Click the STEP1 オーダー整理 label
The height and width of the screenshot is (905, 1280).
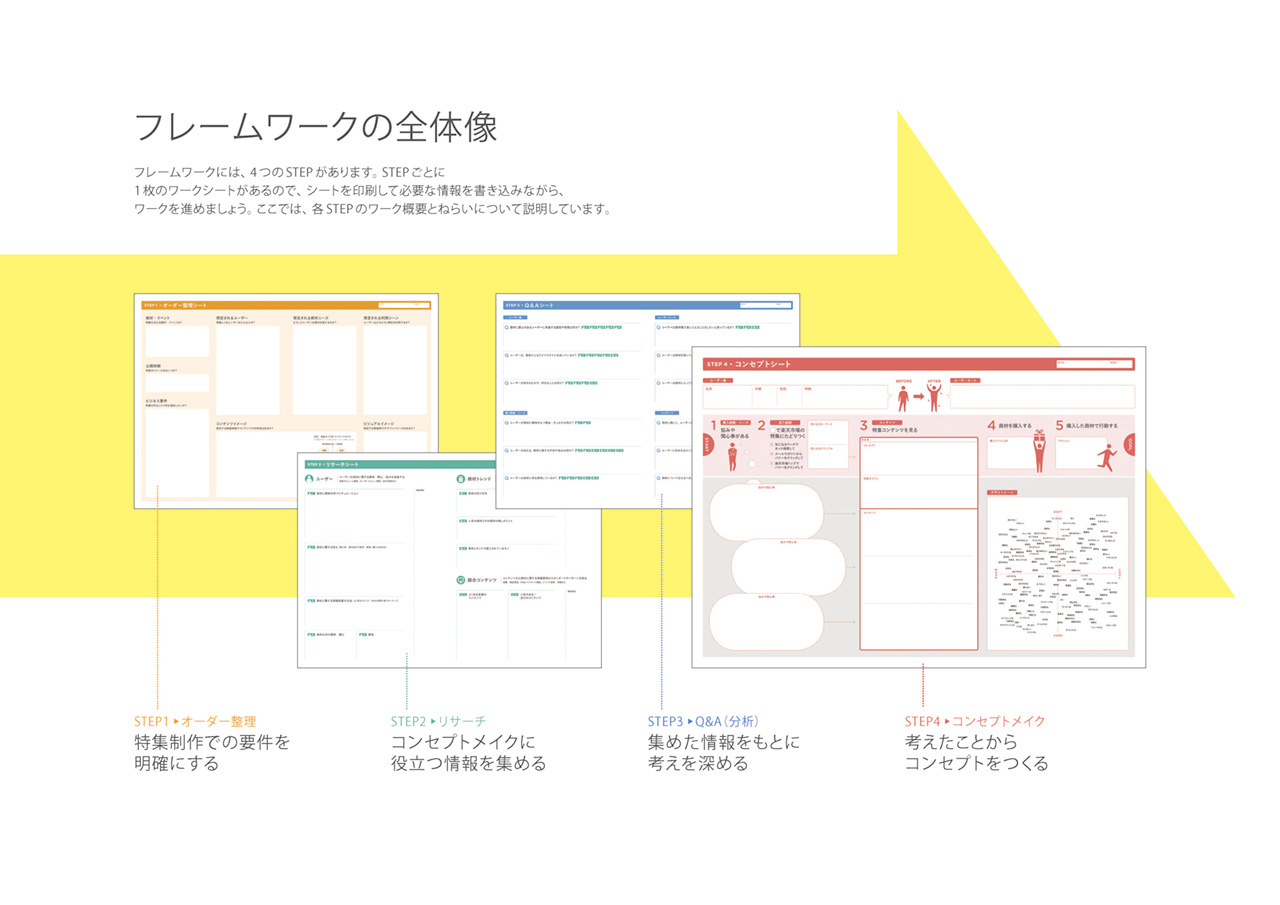[x=195, y=721]
